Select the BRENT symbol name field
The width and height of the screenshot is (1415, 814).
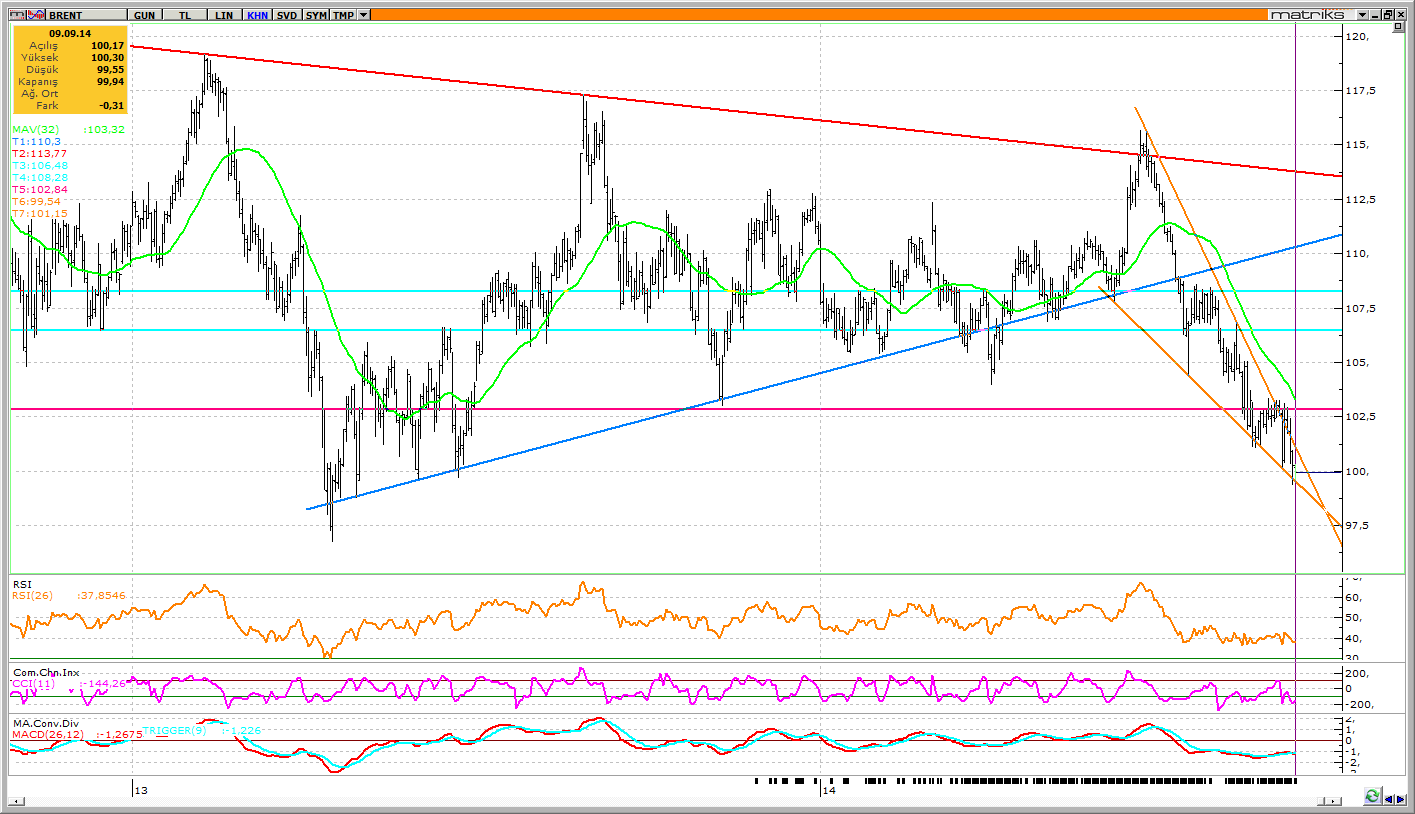[86, 15]
